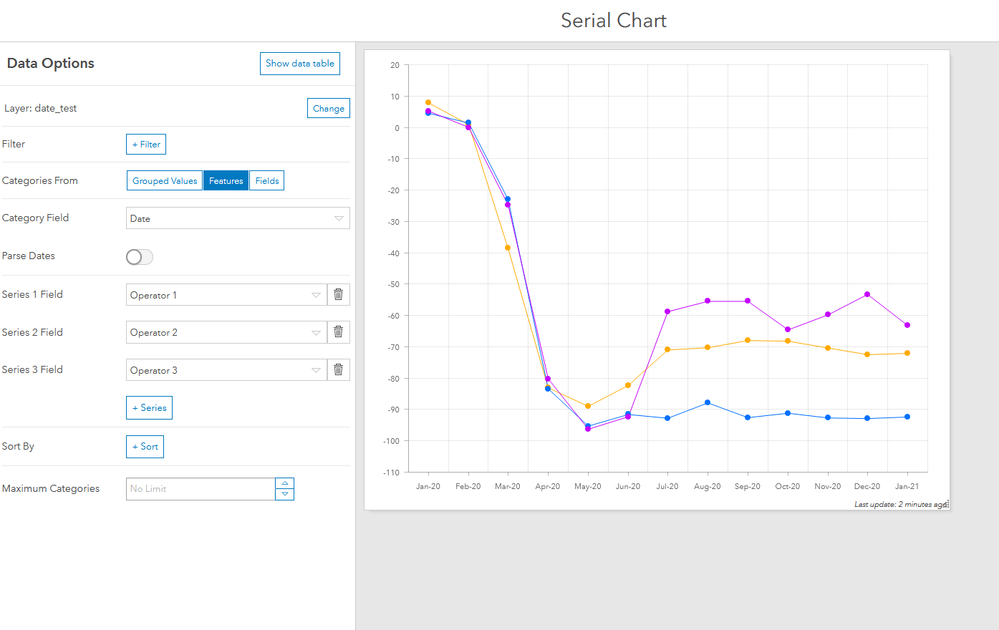Click trash icon for Series 3 Field
This screenshot has height=630, width=999.
point(338,370)
